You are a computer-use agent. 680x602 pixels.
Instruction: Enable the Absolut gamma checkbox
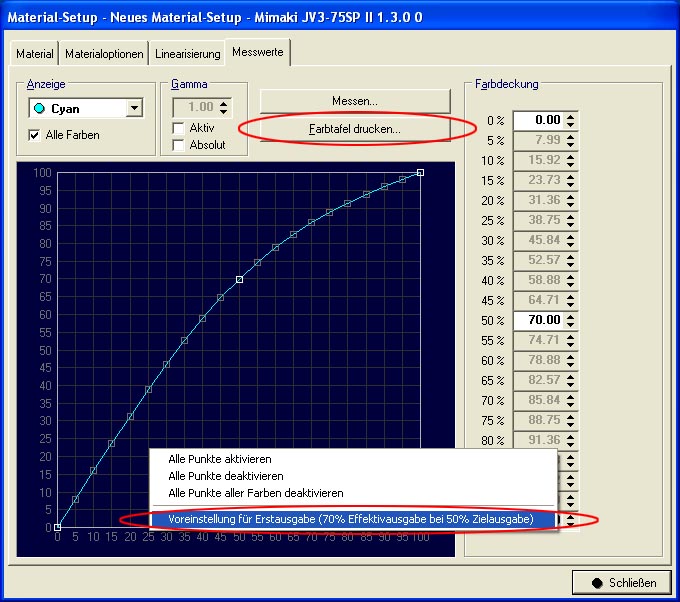(178, 145)
